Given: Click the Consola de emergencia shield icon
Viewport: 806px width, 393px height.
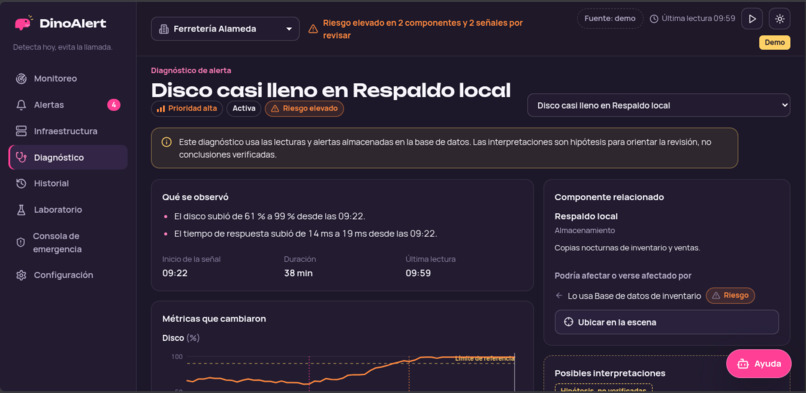Looking at the screenshot, I should pos(21,242).
